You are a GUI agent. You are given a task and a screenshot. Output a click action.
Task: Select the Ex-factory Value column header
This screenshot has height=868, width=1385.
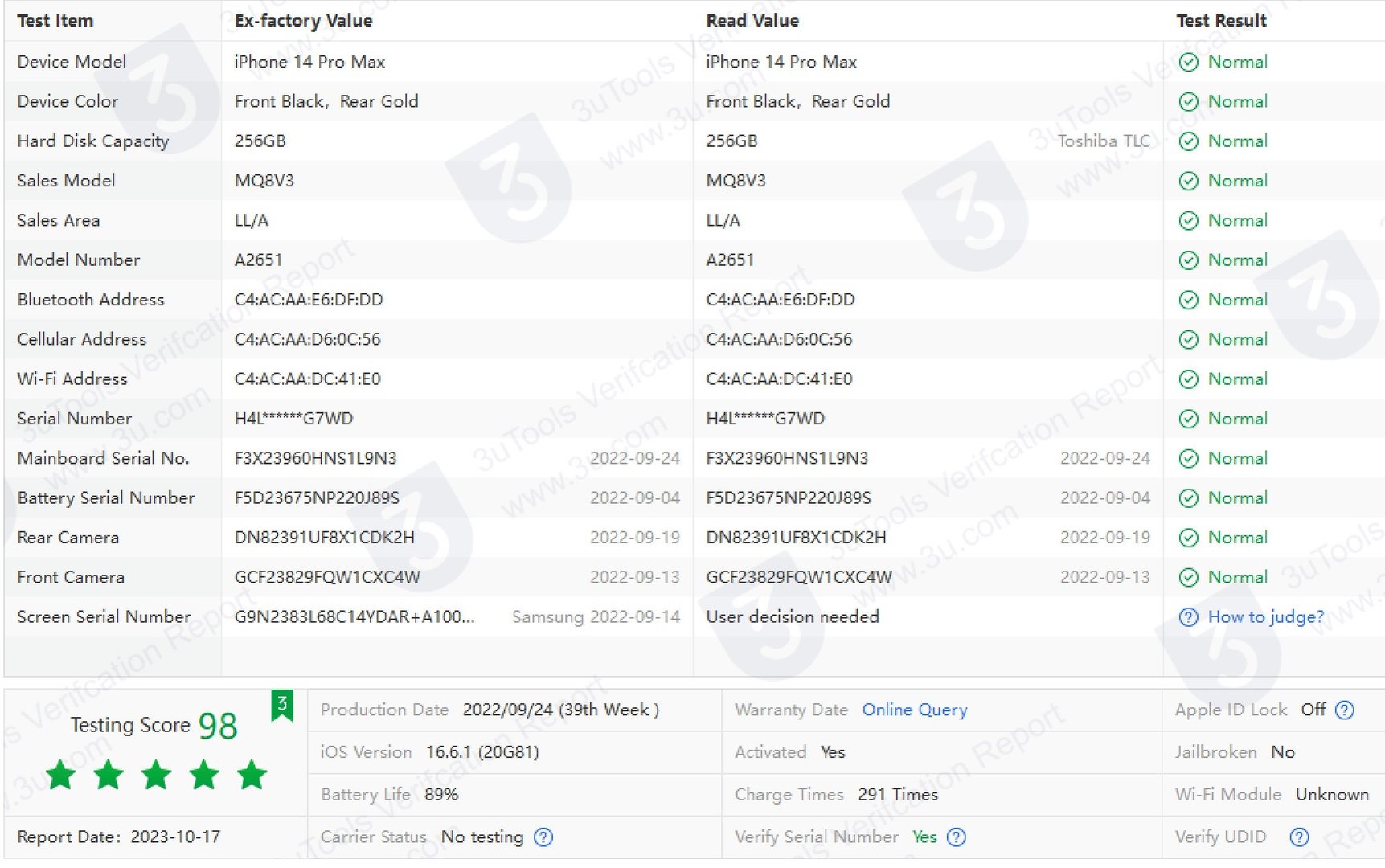click(303, 21)
